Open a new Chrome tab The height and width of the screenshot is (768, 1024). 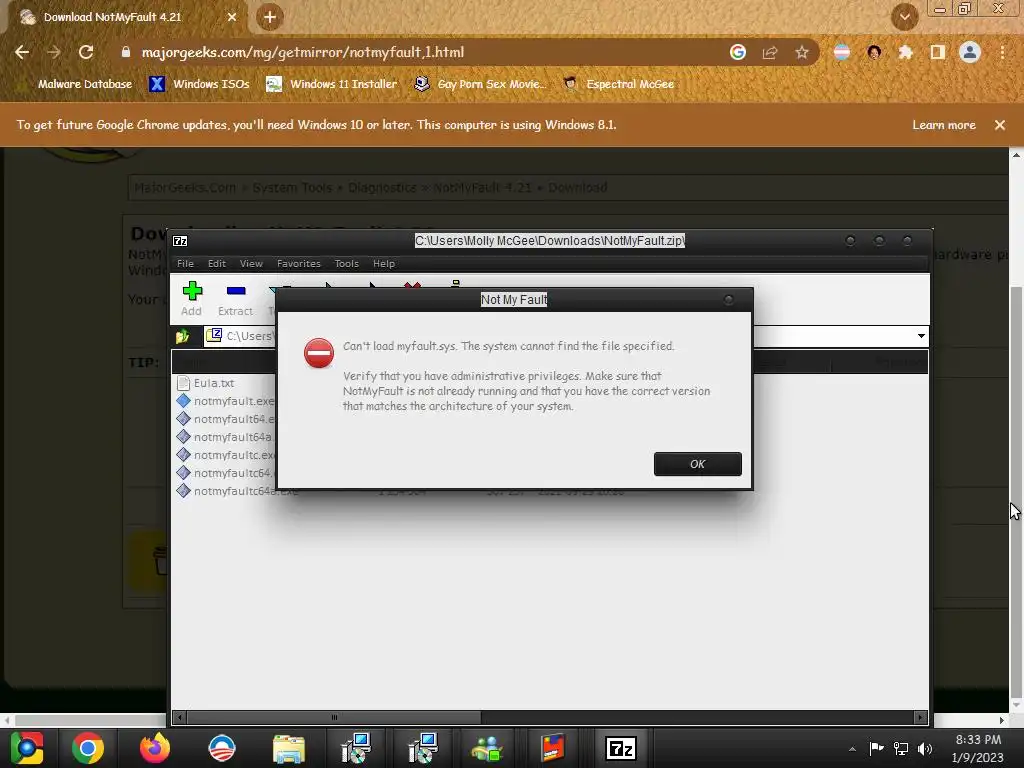pos(270,17)
